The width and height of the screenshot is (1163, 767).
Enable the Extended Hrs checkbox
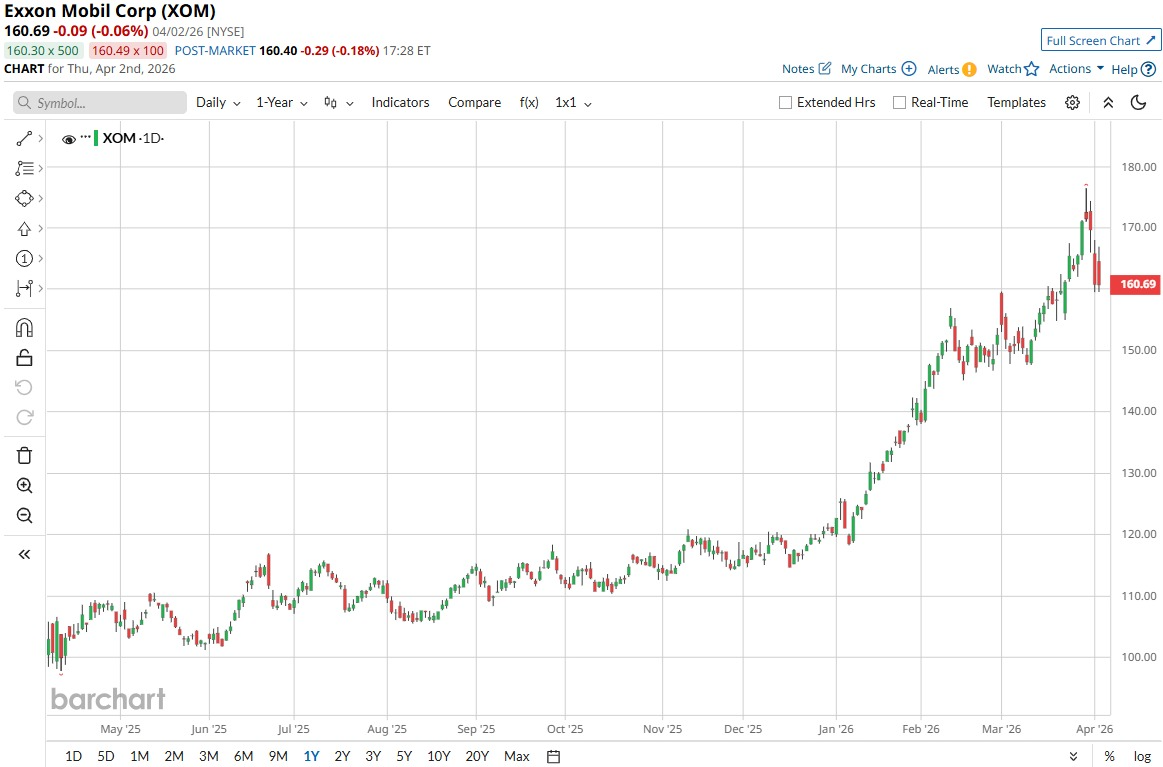point(785,102)
